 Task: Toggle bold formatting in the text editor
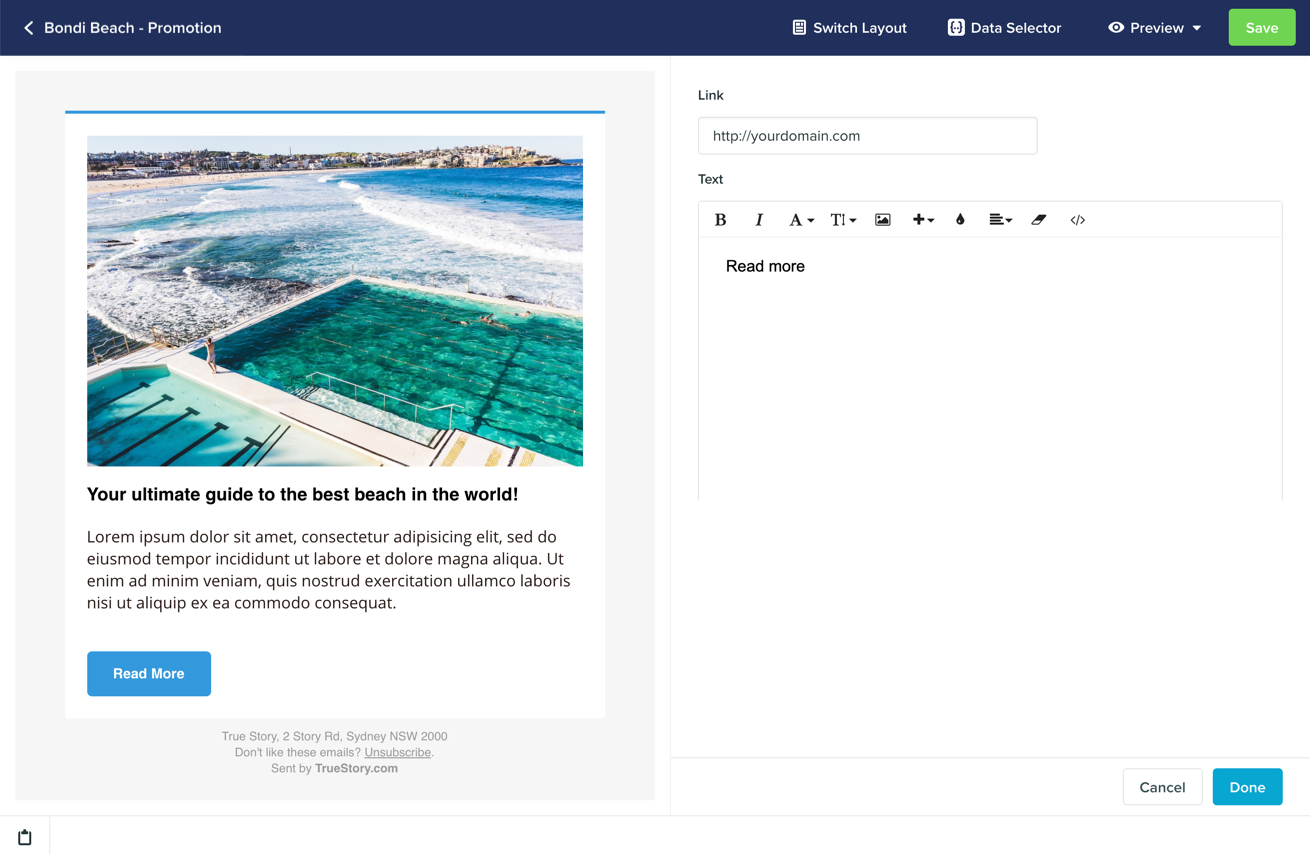tap(720, 220)
